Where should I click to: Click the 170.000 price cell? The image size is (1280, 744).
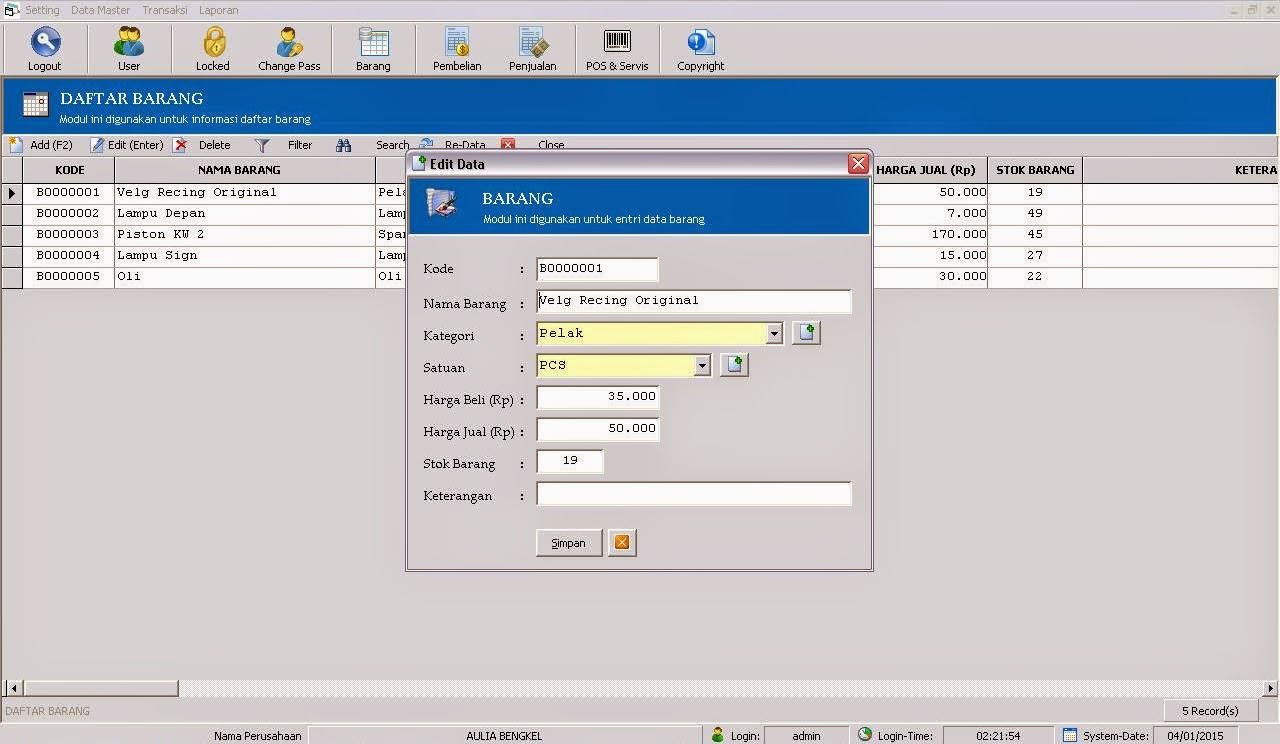pyautogui.click(x=929, y=234)
